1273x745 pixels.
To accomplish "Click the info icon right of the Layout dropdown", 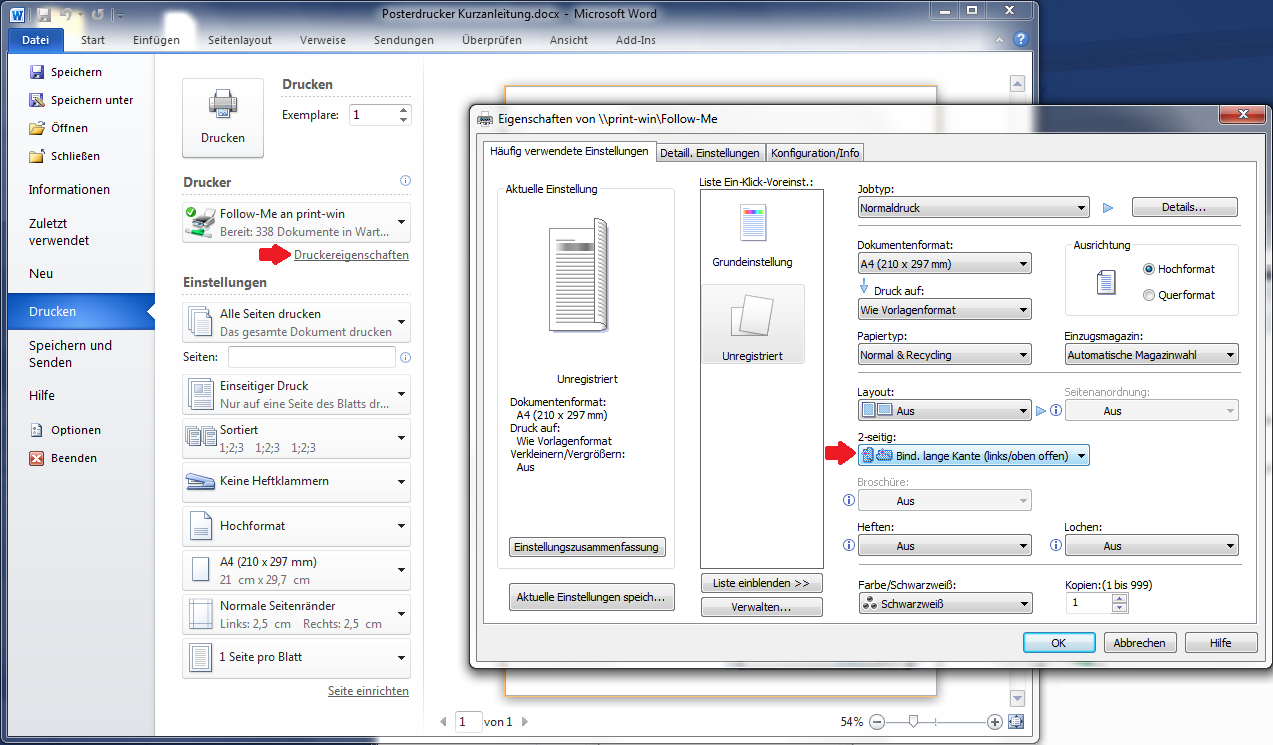I will 1055,411.
